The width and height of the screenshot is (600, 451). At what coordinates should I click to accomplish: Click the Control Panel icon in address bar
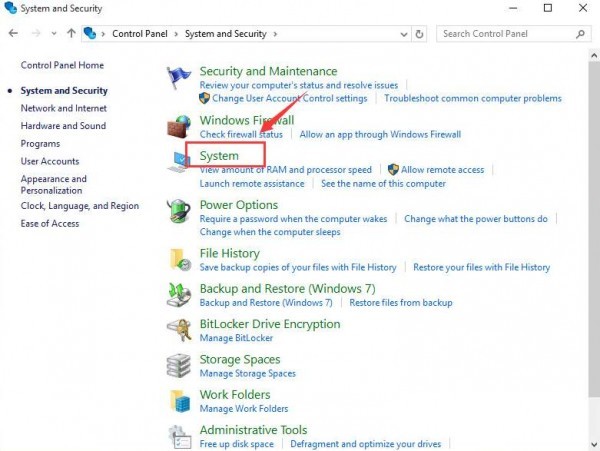pos(90,33)
